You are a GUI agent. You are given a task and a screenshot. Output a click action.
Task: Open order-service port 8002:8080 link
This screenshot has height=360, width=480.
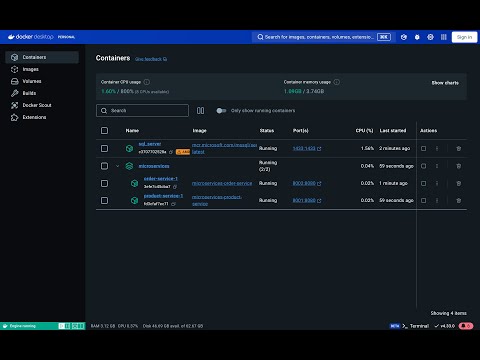tap(307, 183)
